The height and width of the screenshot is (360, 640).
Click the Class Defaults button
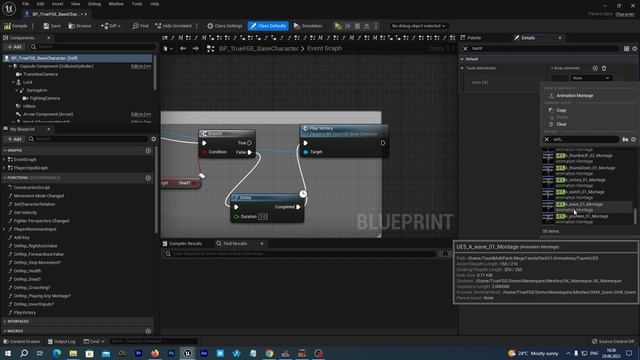coord(268,26)
